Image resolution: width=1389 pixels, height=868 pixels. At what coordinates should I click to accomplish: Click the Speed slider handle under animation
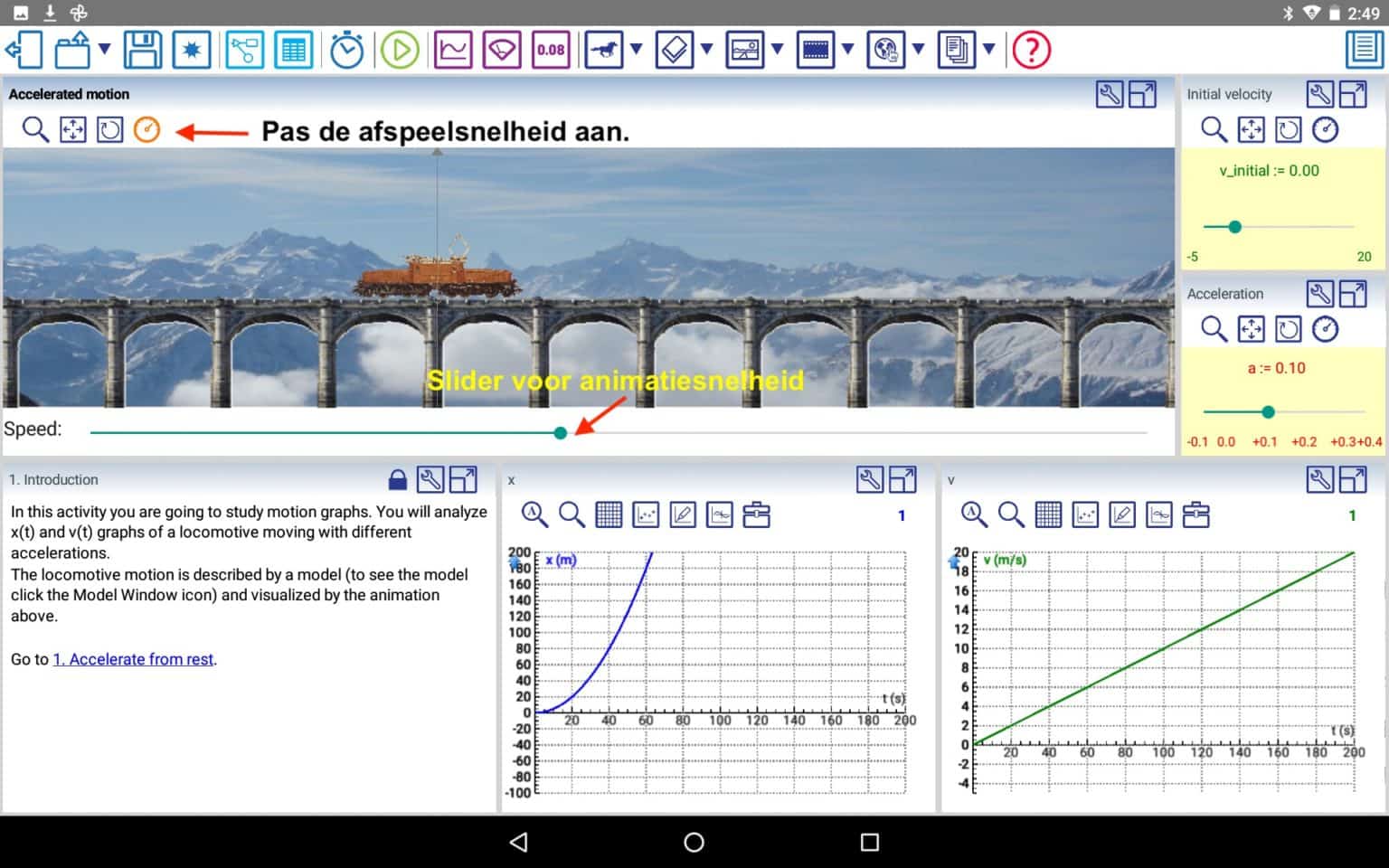pyautogui.click(x=561, y=433)
